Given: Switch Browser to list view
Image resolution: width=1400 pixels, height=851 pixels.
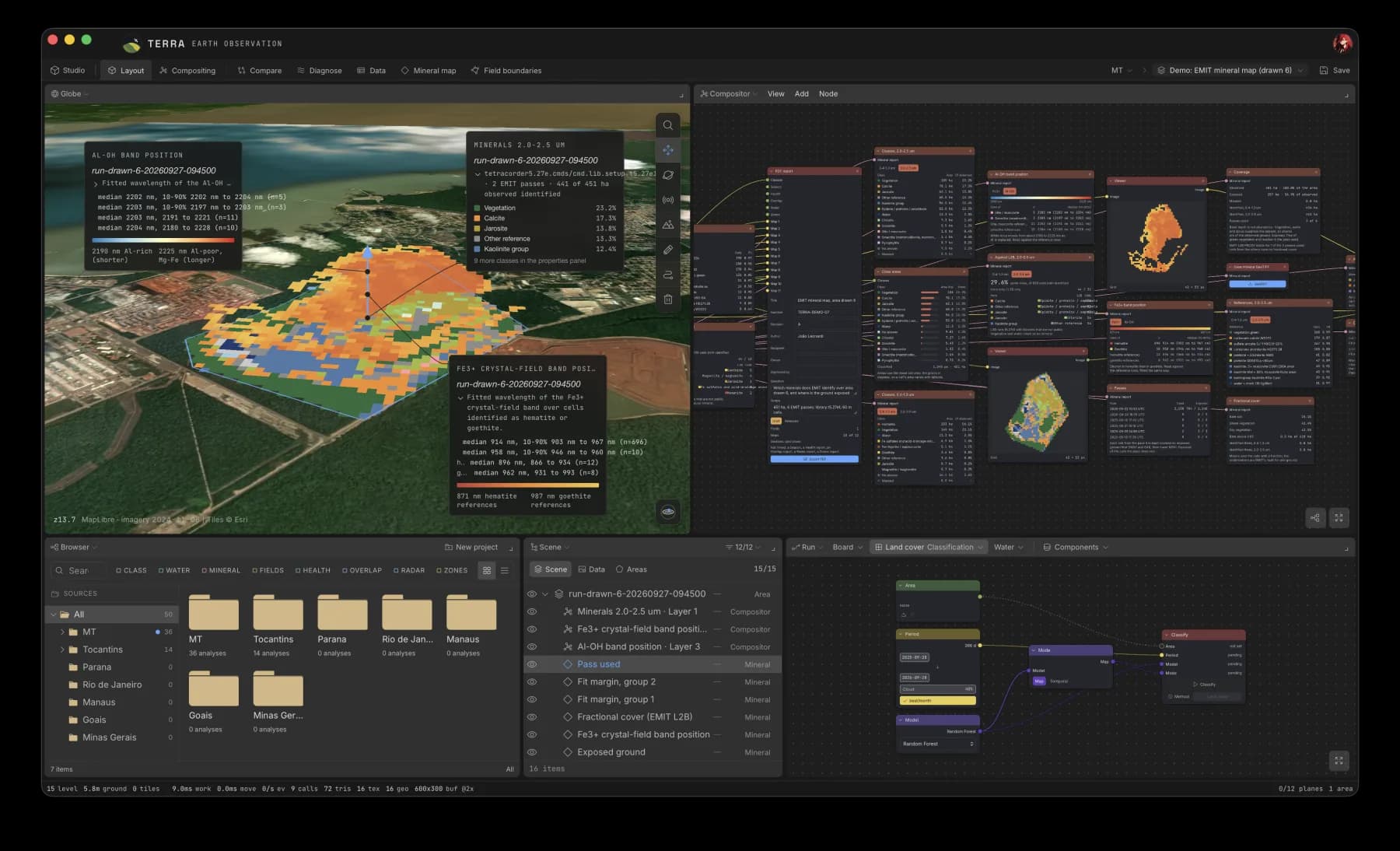Looking at the screenshot, I should coord(505,570).
